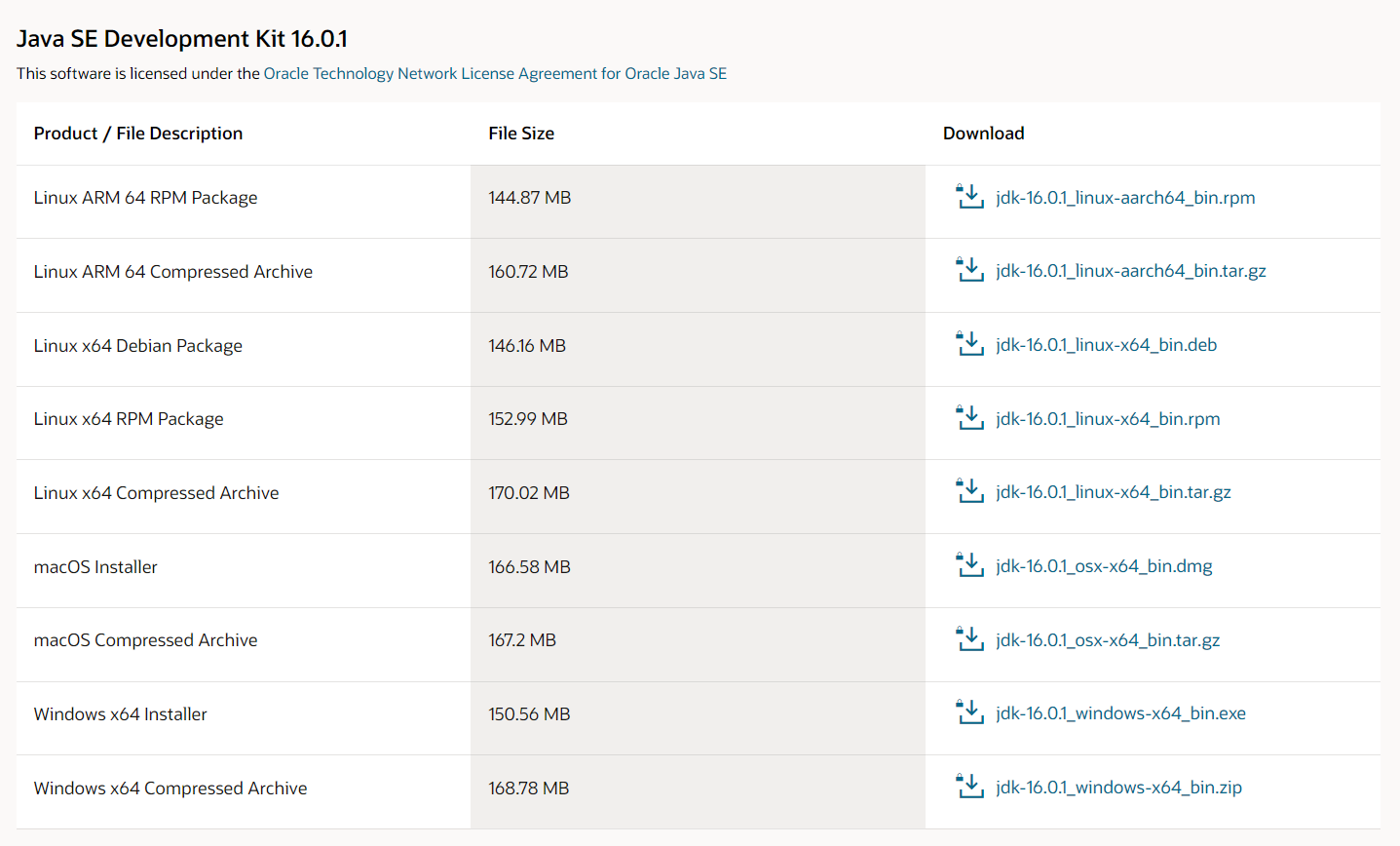Select the Linux x64 Debian Package description
This screenshot has width=1400, height=846.
click(138, 346)
